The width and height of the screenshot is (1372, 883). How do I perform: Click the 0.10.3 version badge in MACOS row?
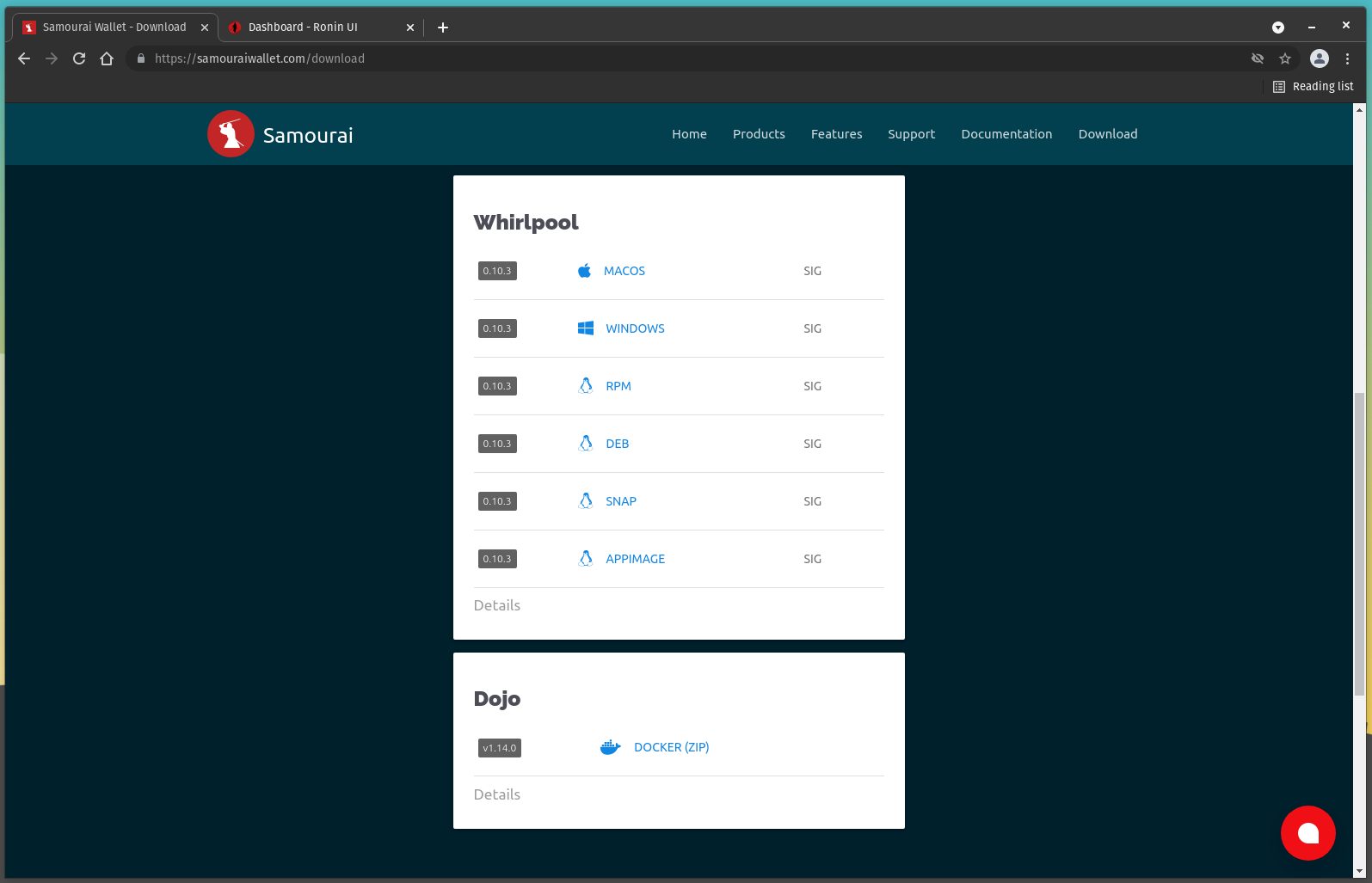click(x=497, y=271)
